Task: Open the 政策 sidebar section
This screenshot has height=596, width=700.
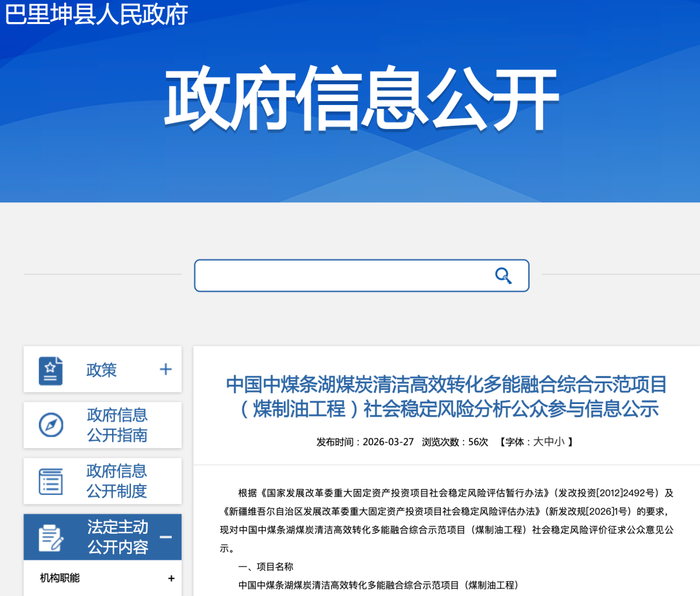Action: tap(102, 370)
